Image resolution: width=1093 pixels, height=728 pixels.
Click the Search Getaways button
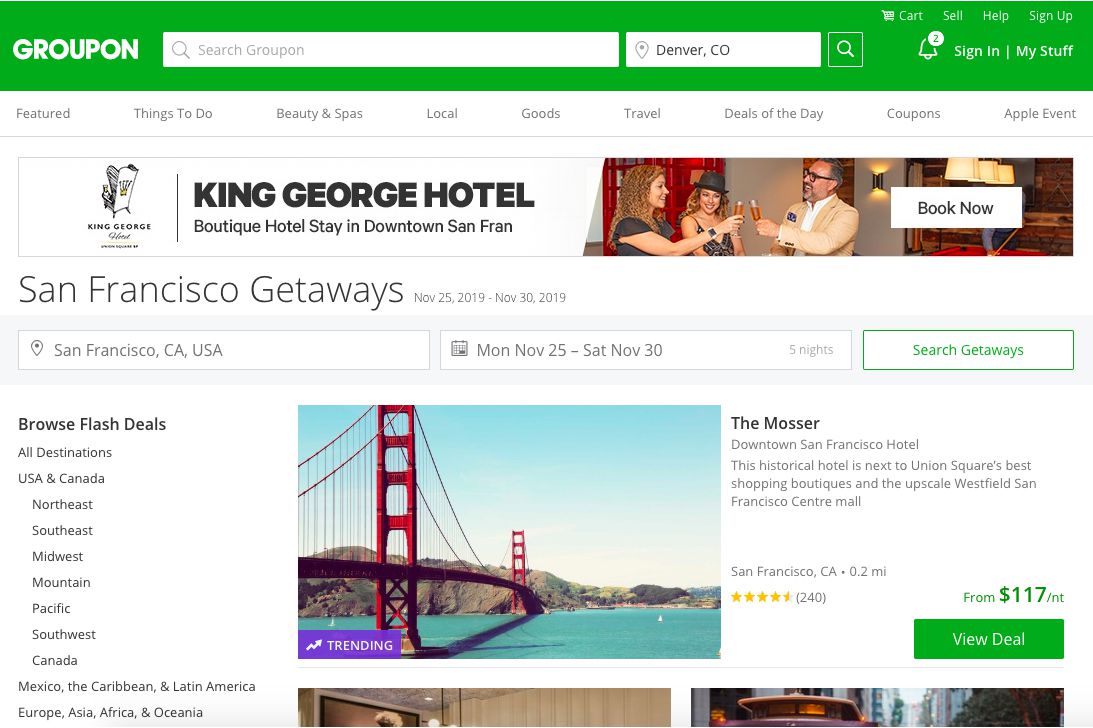tap(968, 350)
